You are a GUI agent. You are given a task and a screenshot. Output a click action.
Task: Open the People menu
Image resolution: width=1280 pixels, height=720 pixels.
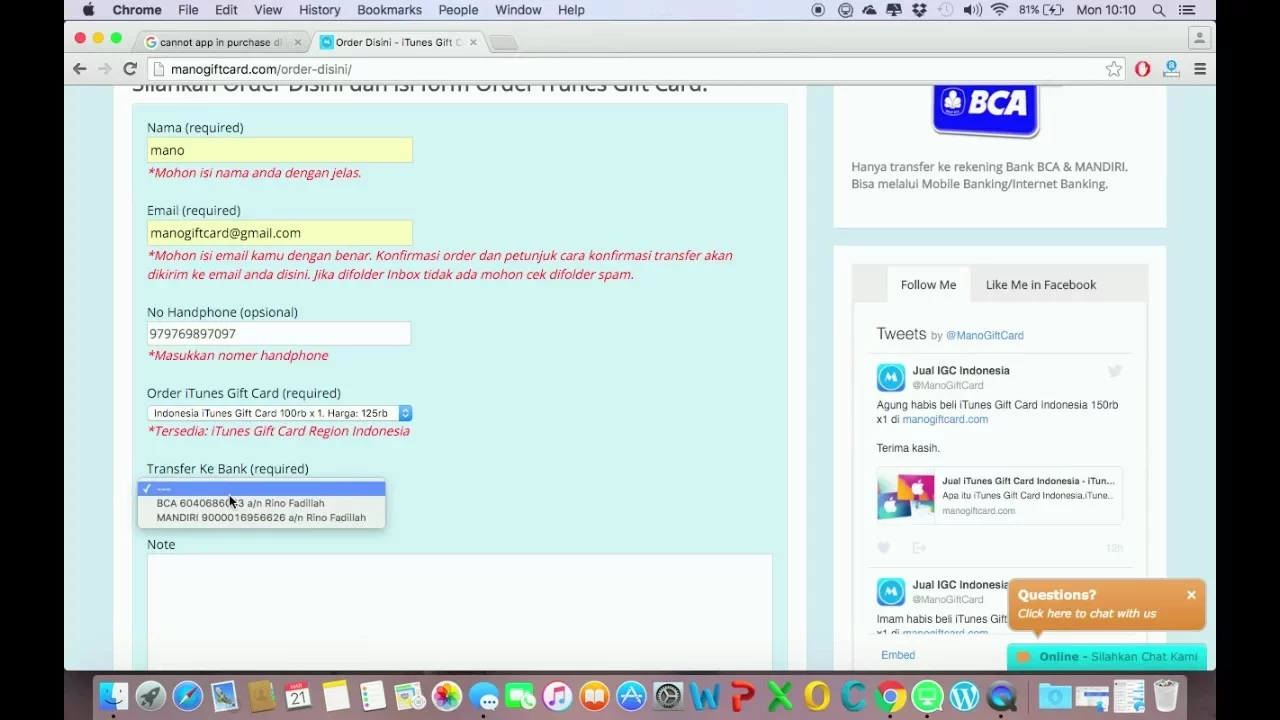coord(458,10)
